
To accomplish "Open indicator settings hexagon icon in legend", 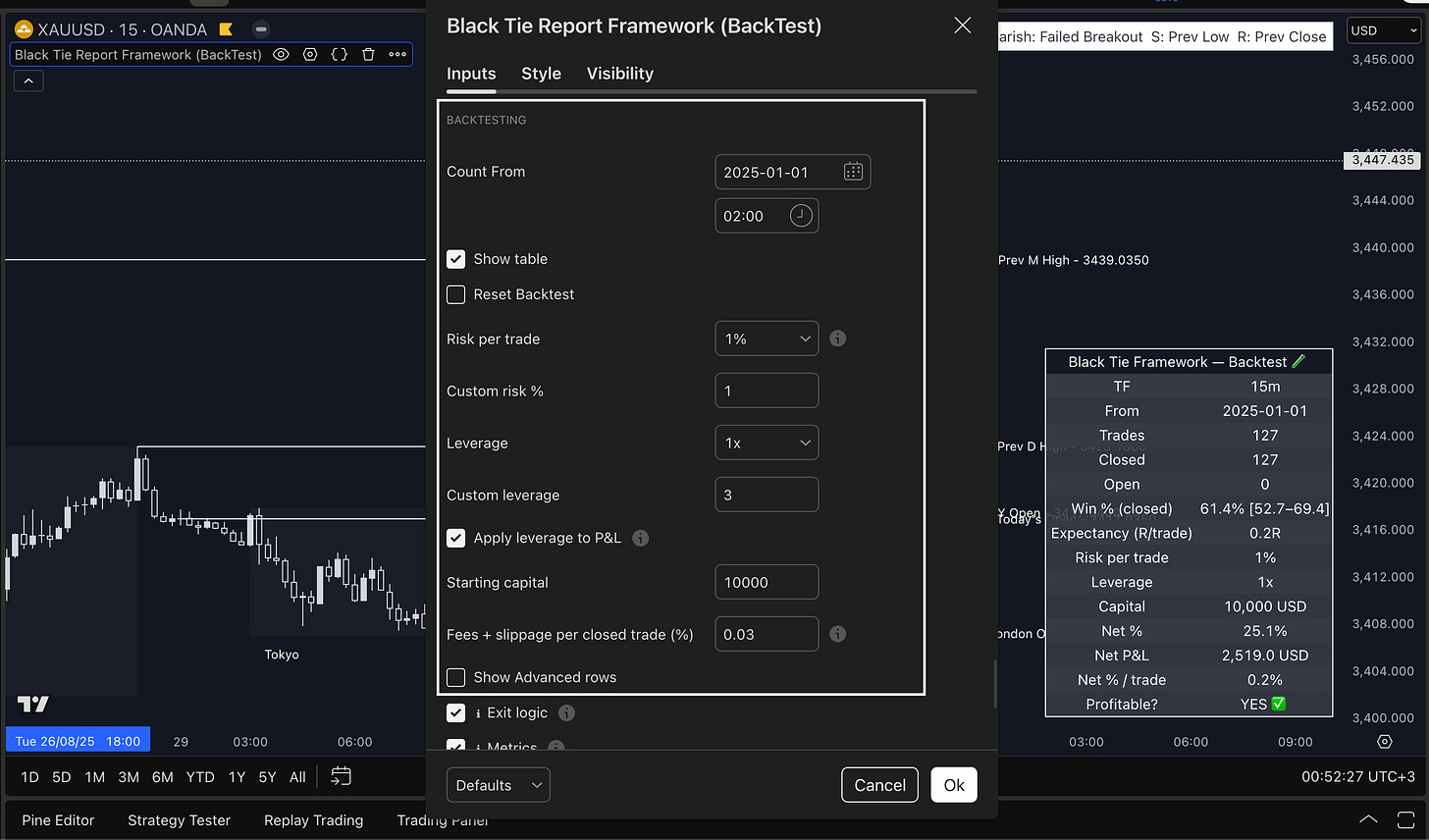I will coord(310,55).
